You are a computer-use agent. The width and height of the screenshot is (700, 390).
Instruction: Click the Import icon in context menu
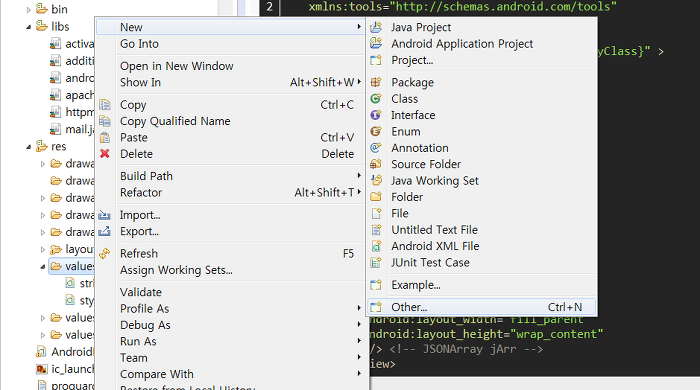tap(104, 215)
